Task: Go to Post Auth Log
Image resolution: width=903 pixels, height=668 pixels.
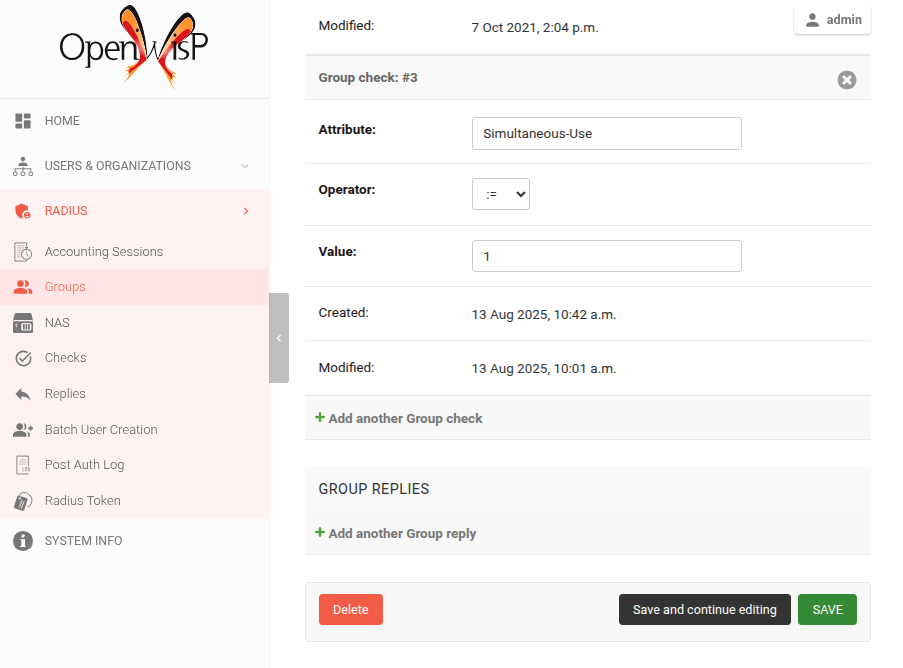Action: [x=84, y=465]
